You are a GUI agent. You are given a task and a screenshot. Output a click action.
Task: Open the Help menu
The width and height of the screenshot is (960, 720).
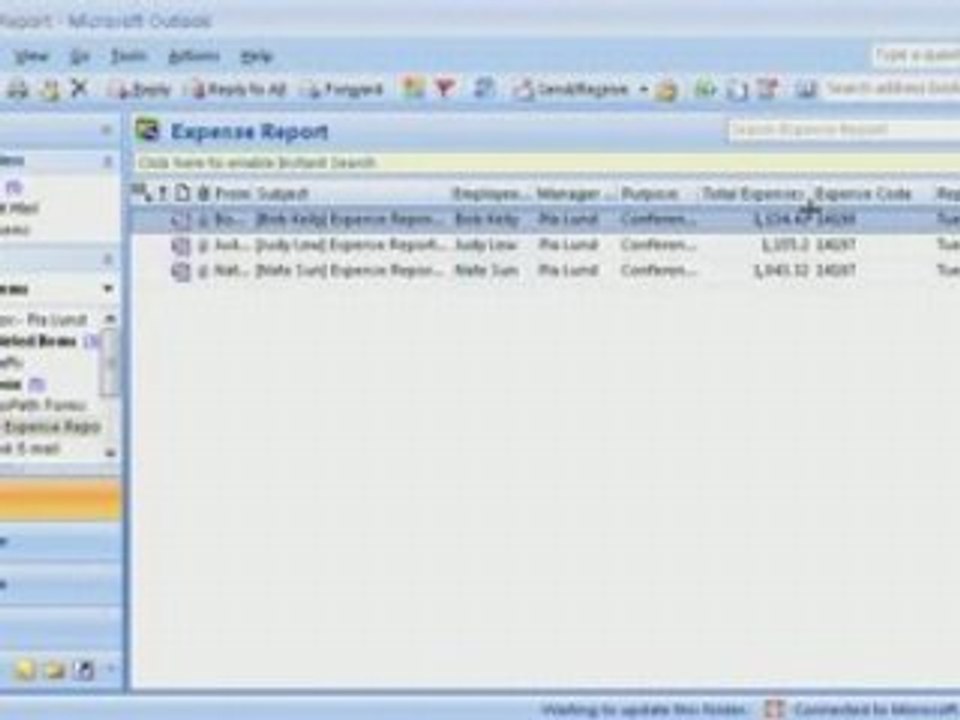tap(257, 56)
